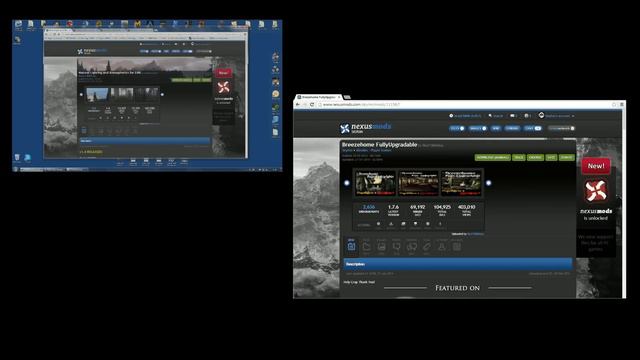Open the header search link

point(496,116)
